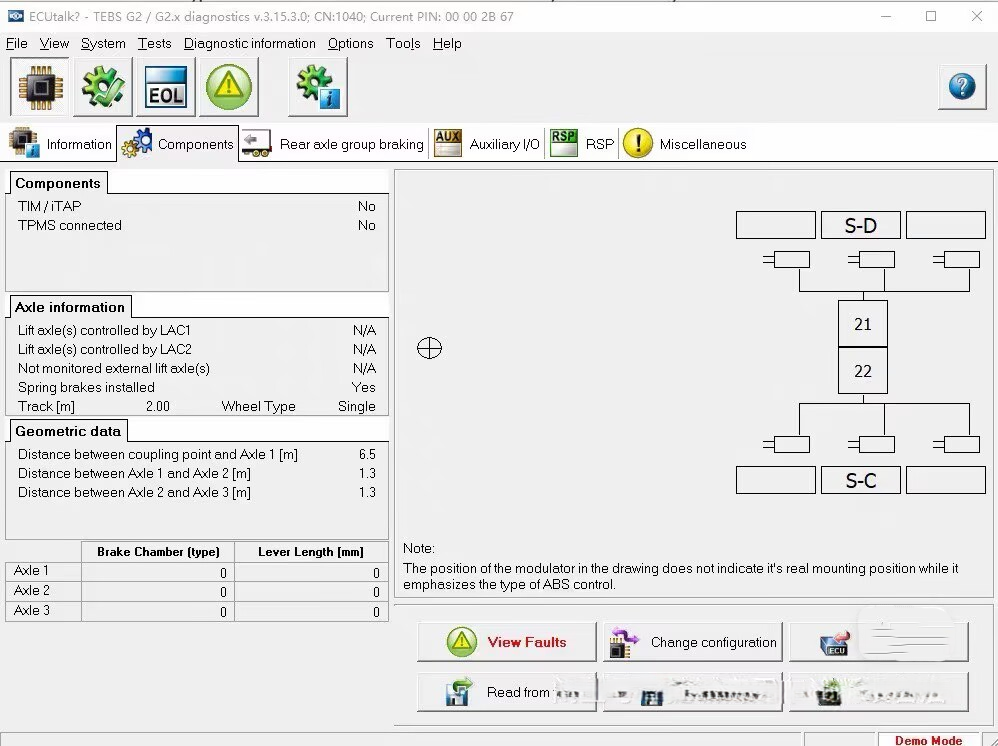Click the green warning triangle toolbar icon
The height and width of the screenshot is (746, 998).
click(228, 87)
